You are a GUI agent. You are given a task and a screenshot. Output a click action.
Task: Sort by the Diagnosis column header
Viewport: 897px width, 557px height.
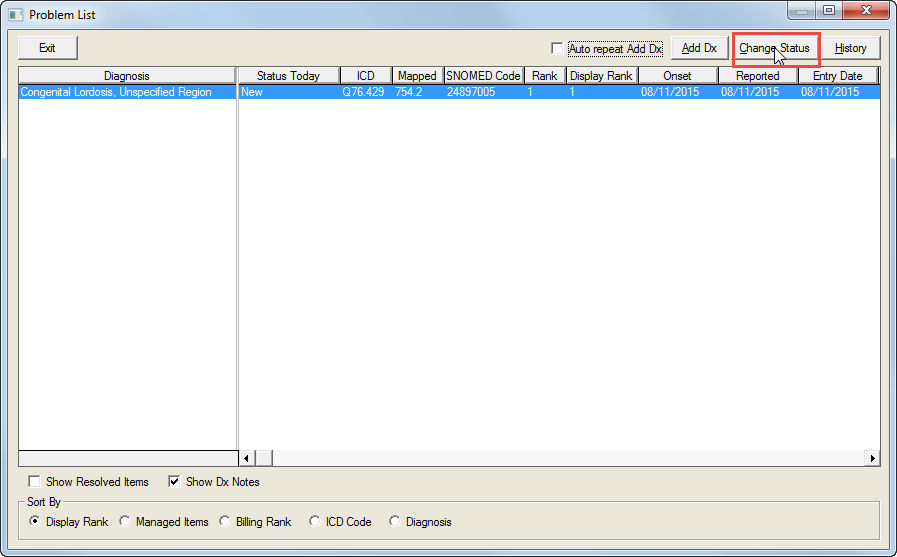tap(127, 76)
